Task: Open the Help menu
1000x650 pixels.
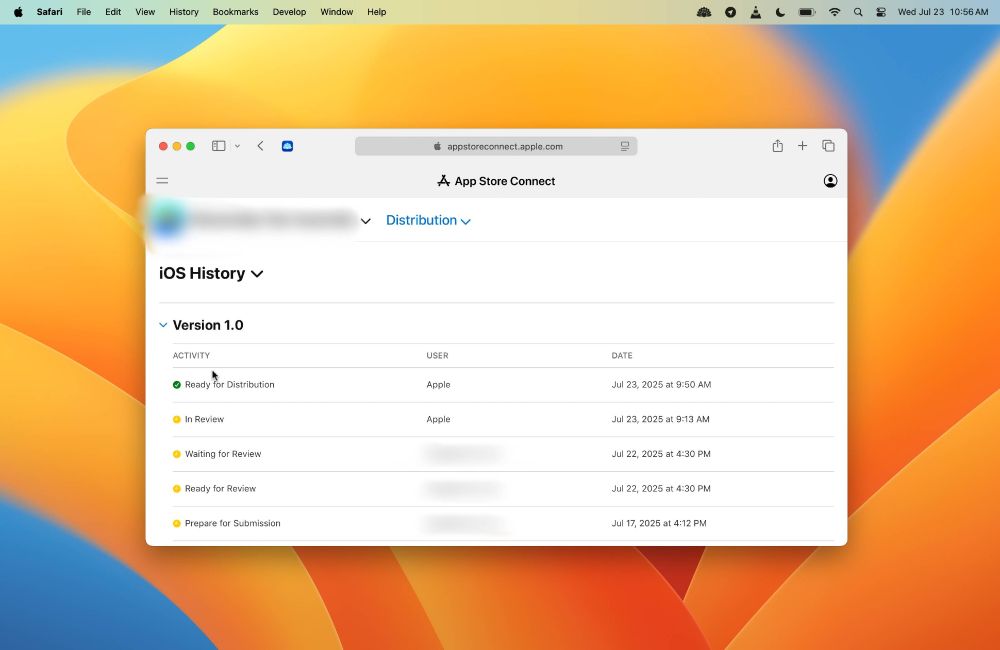Action: [x=376, y=11]
